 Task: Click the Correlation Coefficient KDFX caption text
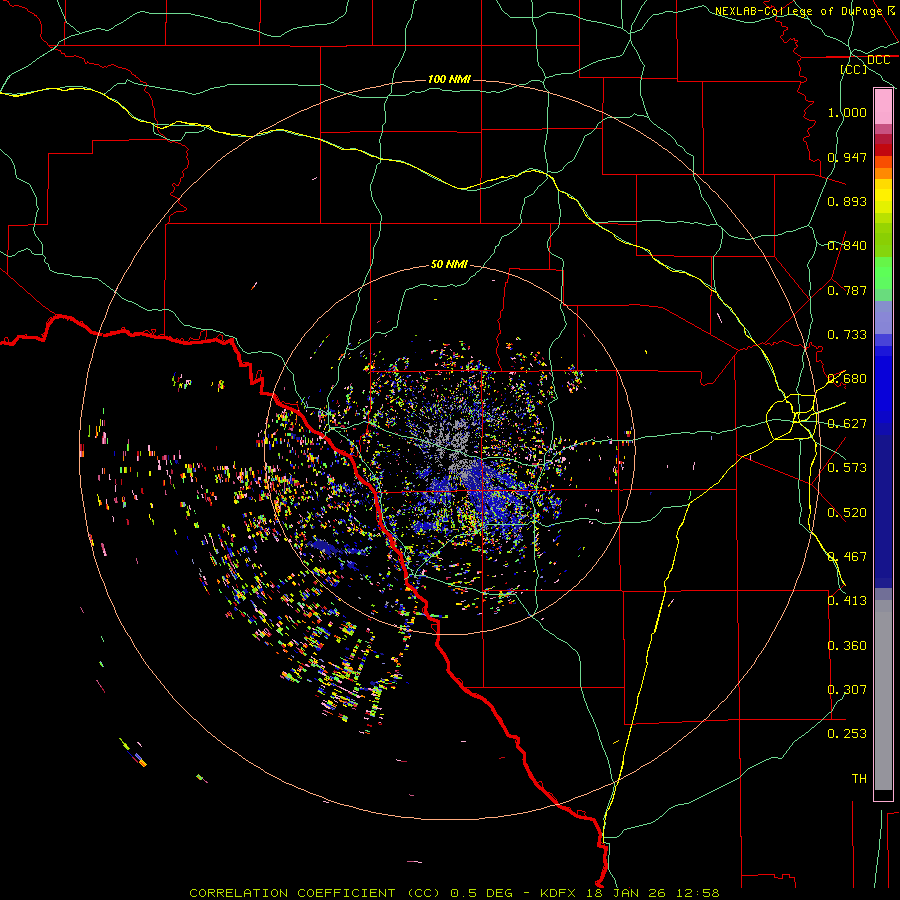(x=454, y=893)
